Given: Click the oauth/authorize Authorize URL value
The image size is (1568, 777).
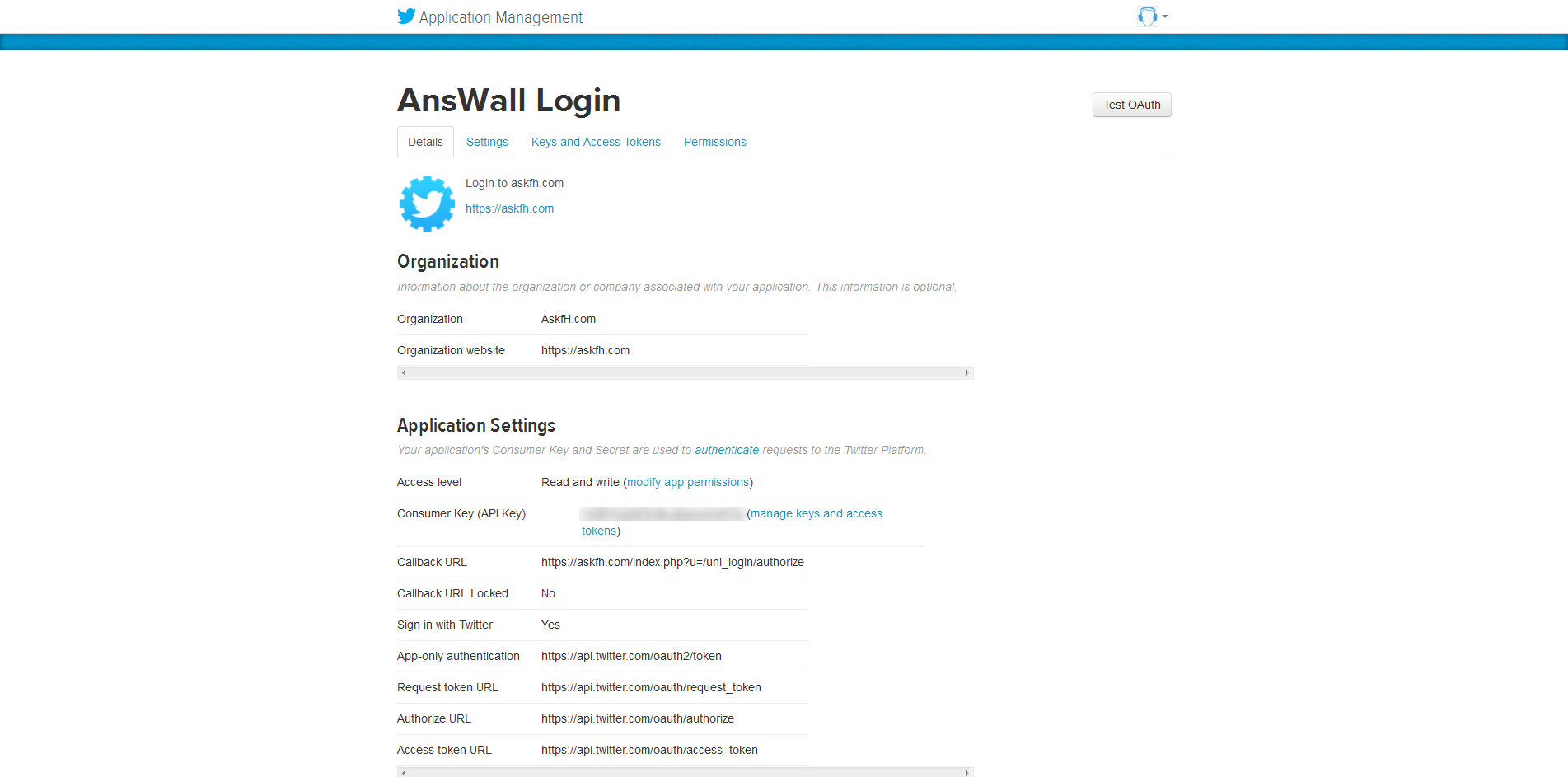Looking at the screenshot, I should pos(638,718).
